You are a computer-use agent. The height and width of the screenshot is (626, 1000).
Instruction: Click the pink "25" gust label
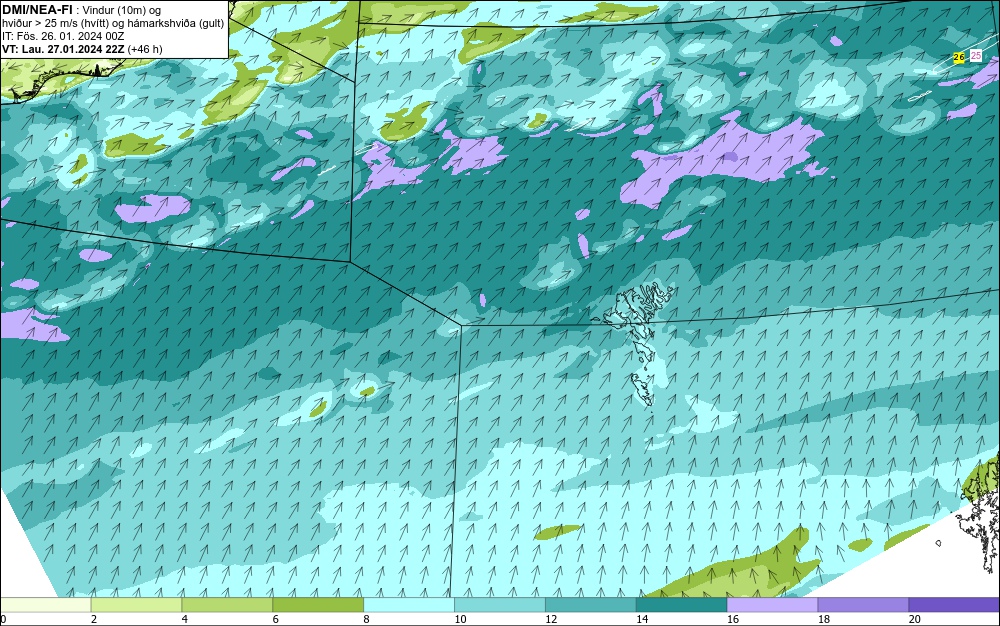(x=976, y=56)
